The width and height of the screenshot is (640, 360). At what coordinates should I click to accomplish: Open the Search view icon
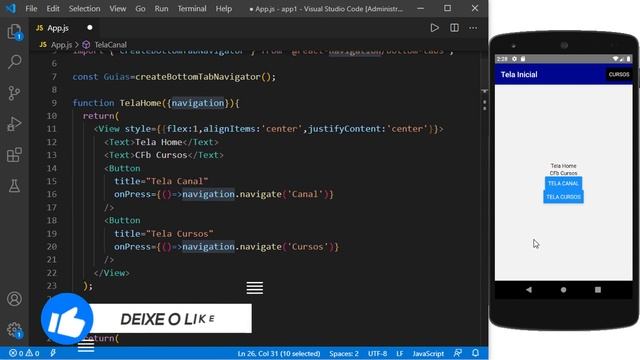(15, 62)
